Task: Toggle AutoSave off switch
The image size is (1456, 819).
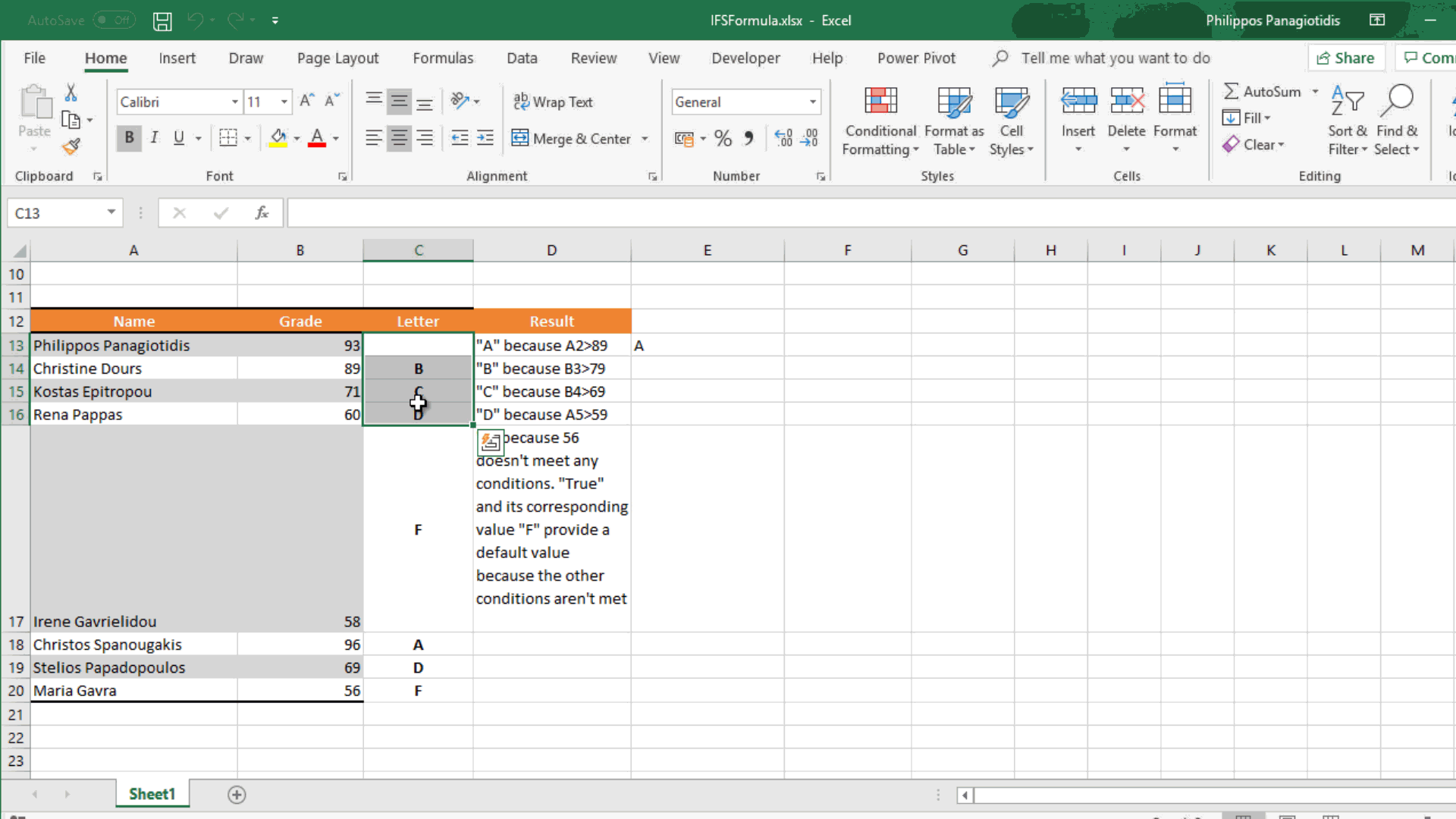Action: tap(114, 20)
